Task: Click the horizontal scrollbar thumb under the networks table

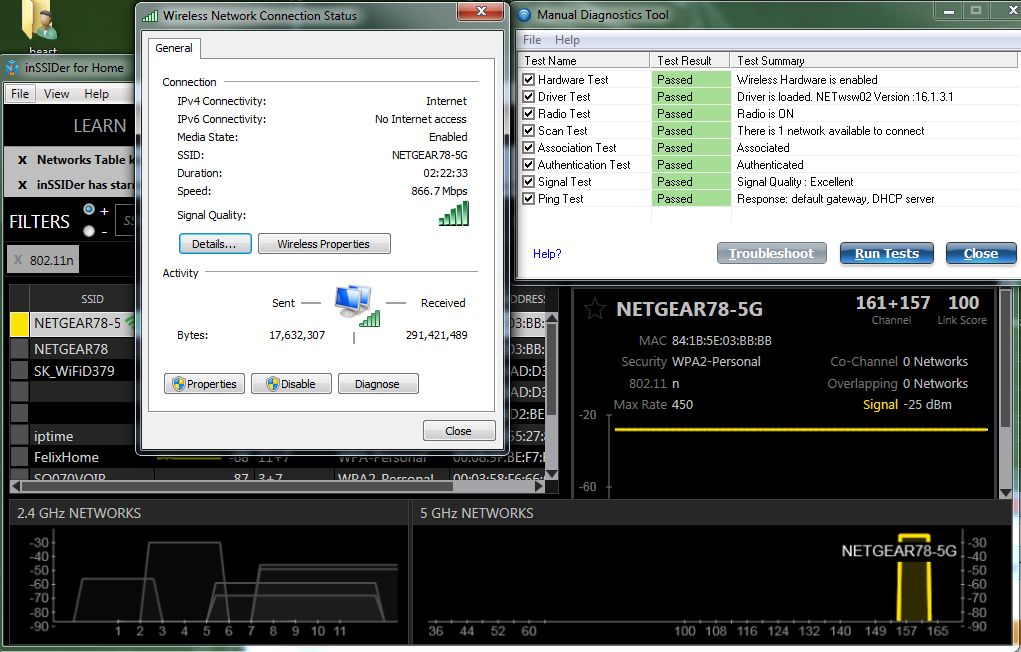Action: [x=237, y=486]
